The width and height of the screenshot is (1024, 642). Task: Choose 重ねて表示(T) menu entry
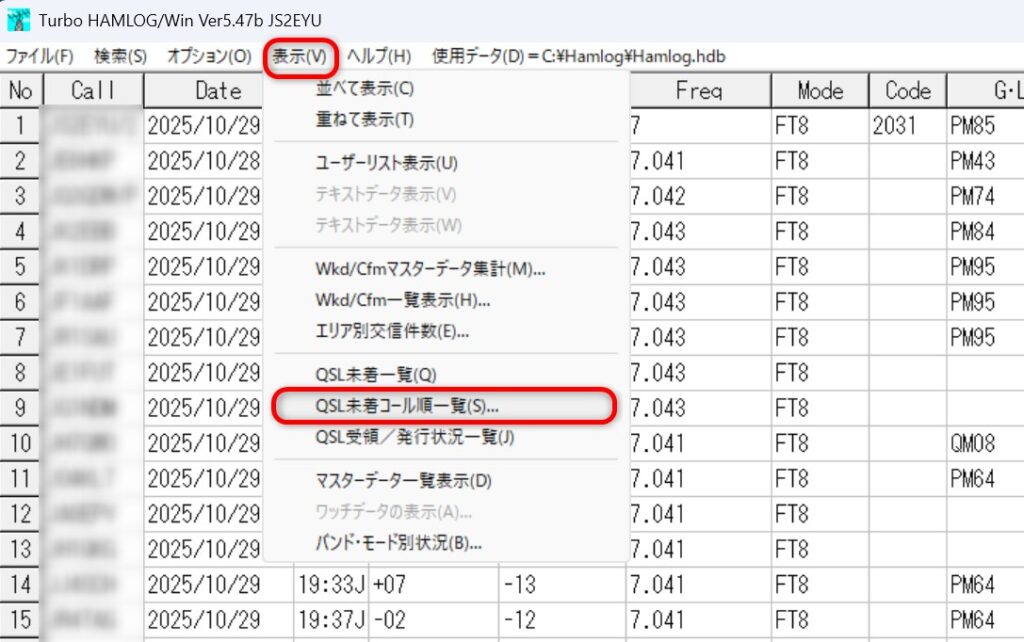(x=364, y=120)
